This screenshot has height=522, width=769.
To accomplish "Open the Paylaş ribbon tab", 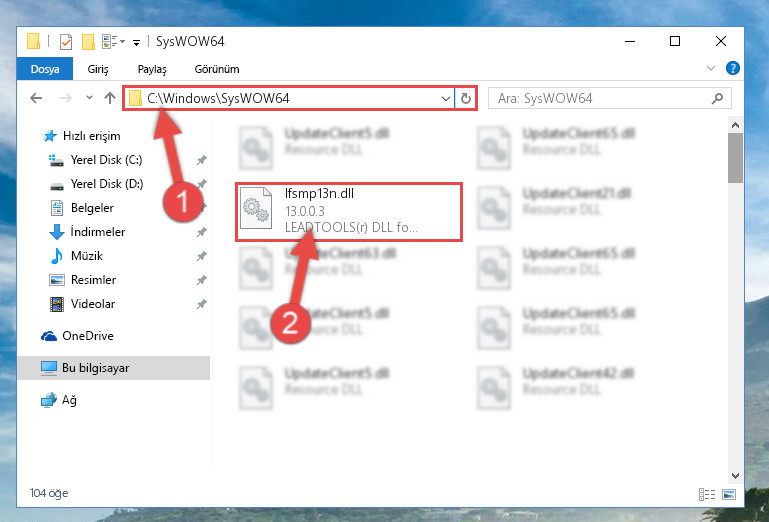I will click(x=152, y=69).
